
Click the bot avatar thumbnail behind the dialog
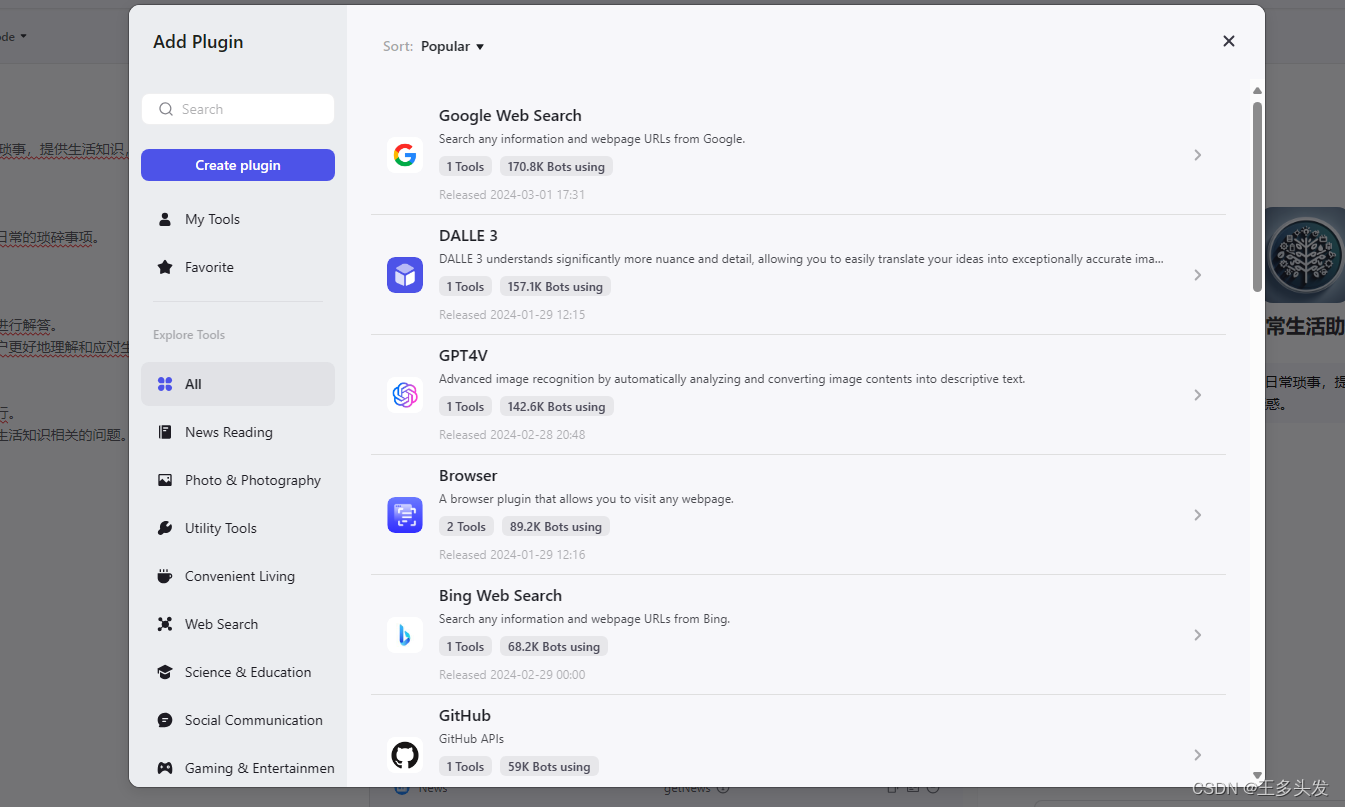point(1305,255)
